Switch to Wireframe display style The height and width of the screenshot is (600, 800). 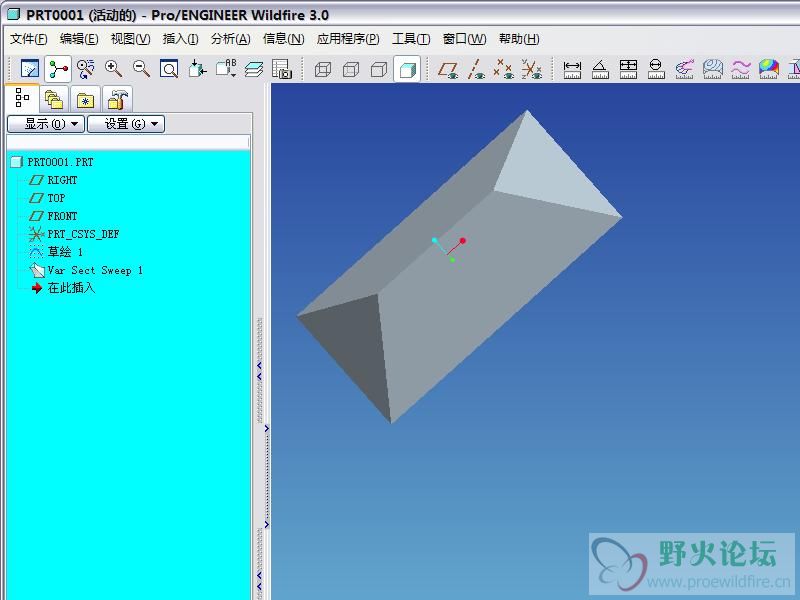pyautogui.click(x=323, y=69)
